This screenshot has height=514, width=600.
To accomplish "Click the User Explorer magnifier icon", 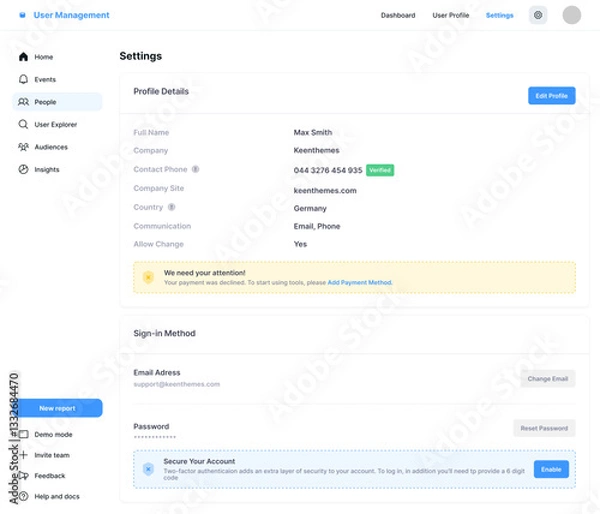I will [23, 124].
